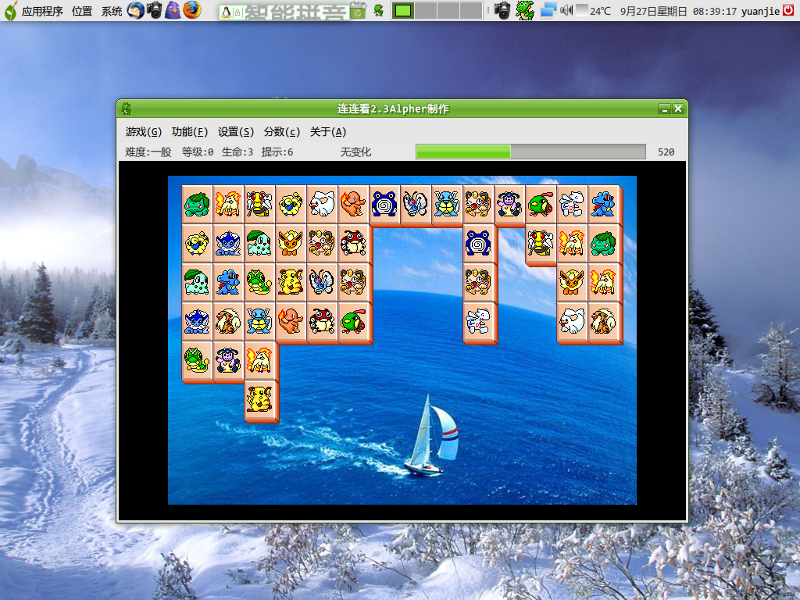Select the Poliwhirl tile in the narrow middle column
Viewport: 800px width, 600px height.
pyautogui.click(x=478, y=243)
